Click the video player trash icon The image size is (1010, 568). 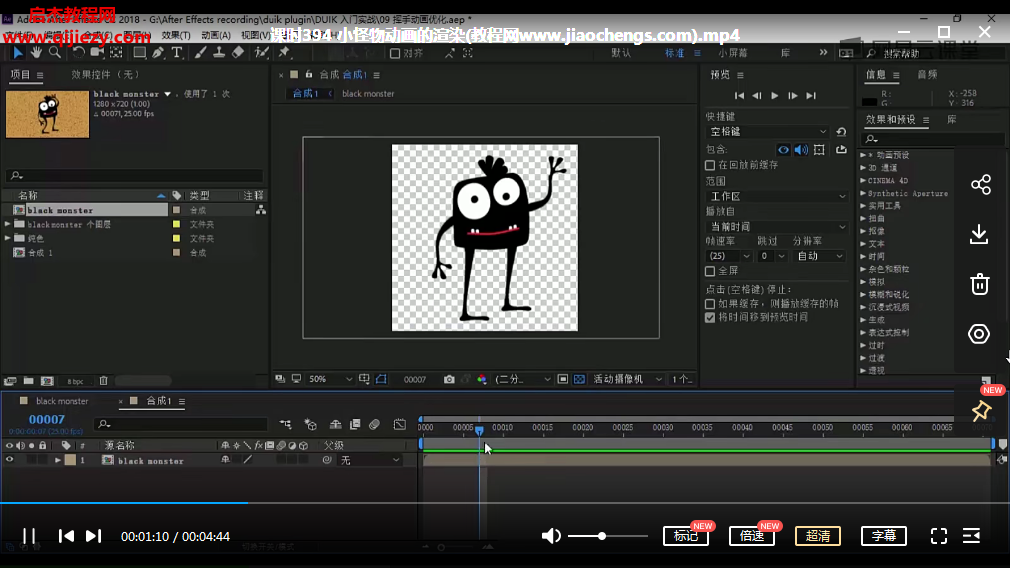tap(980, 284)
